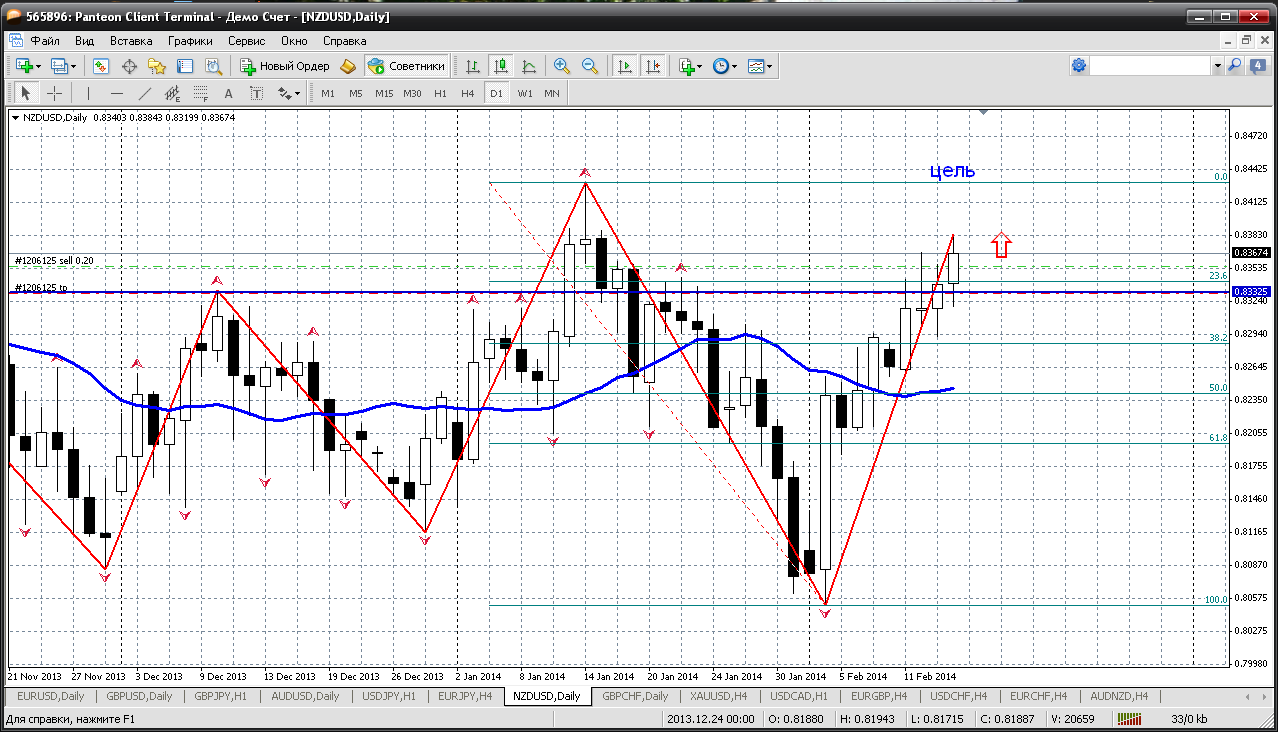Open the GBPJPY,H1 chart tab
The width and height of the screenshot is (1278, 732).
pyautogui.click(x=223, y=696)
